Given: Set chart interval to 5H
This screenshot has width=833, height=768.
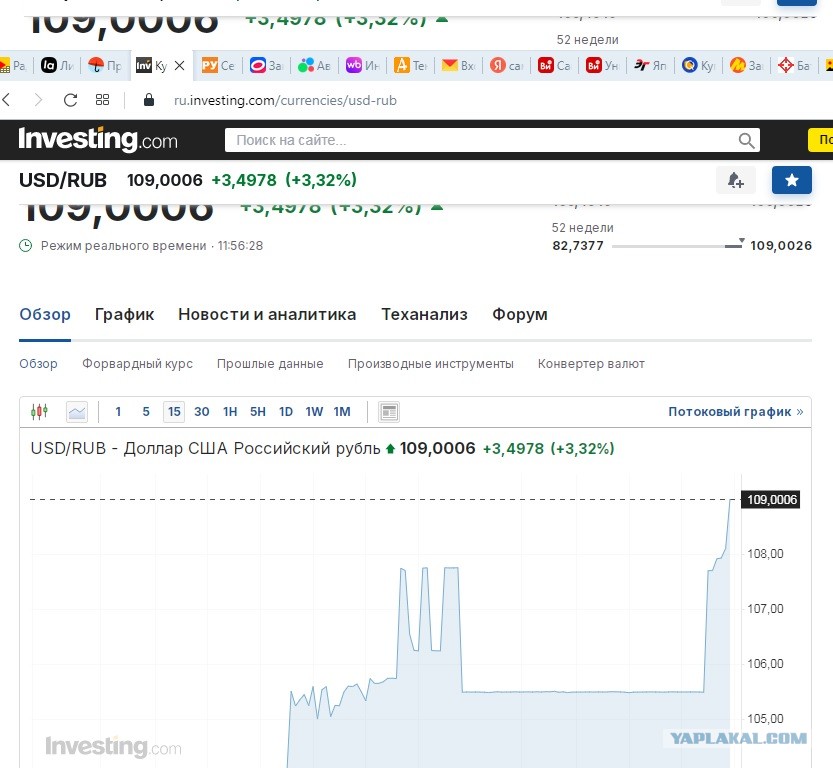Looking at the screenshot, I should point(258,412).
